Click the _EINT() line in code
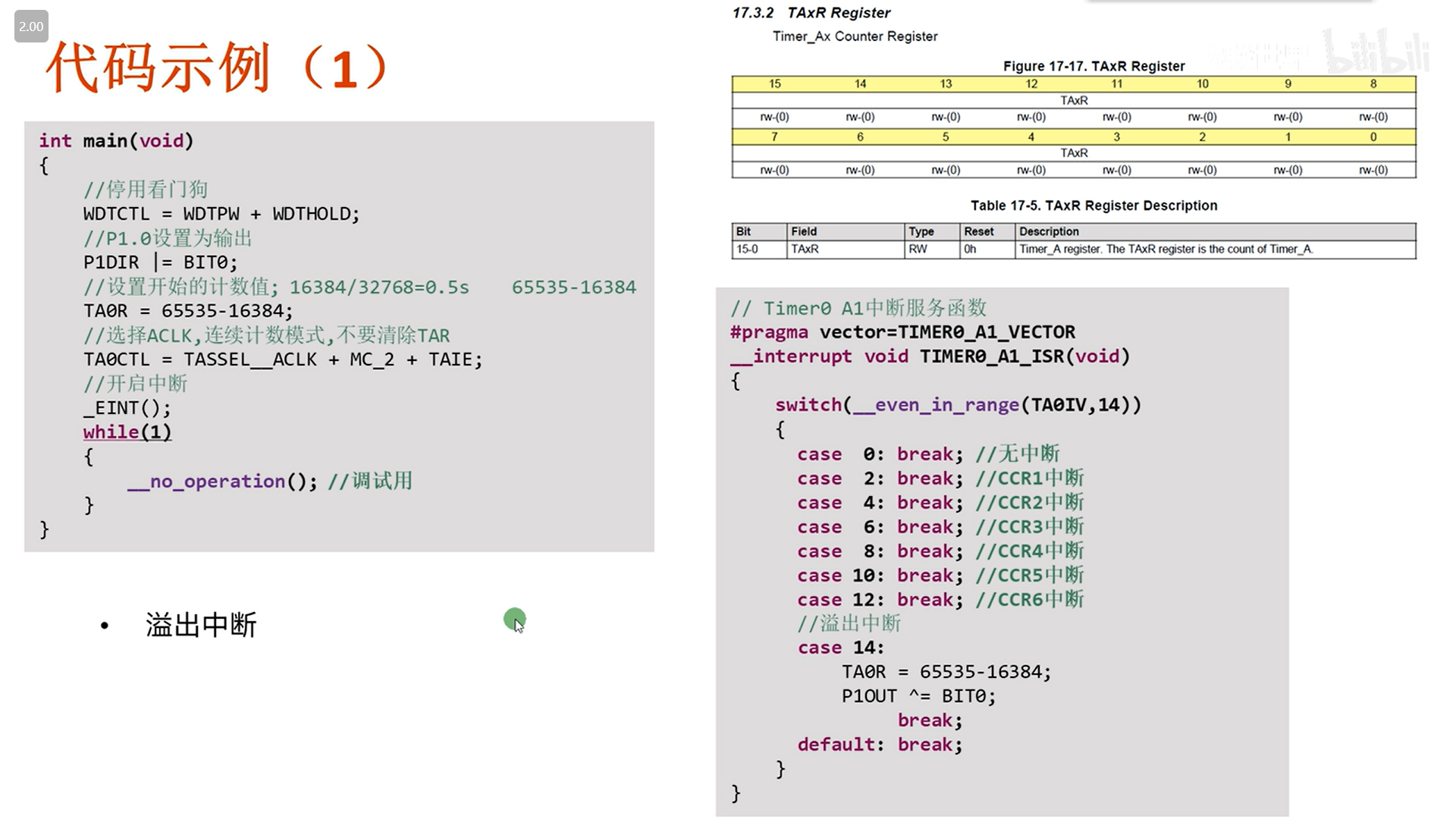The width and height of the screenshot is (1456, 819). point(127,408)
